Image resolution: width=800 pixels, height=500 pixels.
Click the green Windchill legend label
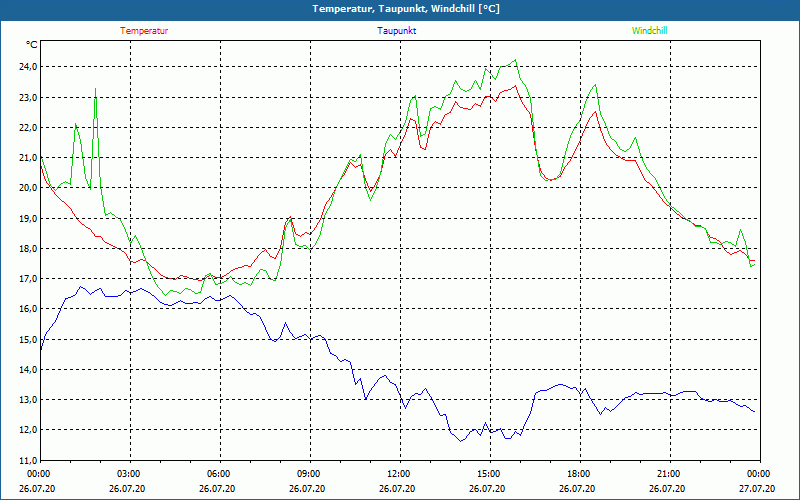(649, 31)
